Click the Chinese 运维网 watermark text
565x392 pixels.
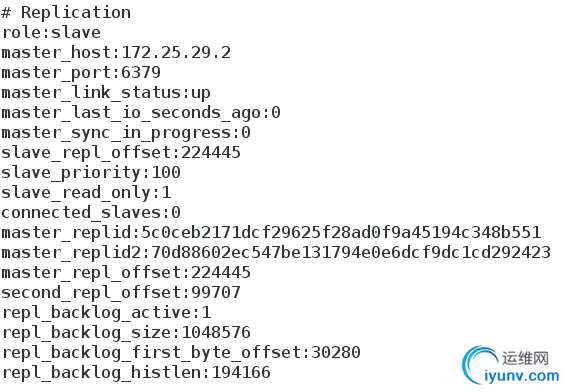526,358
